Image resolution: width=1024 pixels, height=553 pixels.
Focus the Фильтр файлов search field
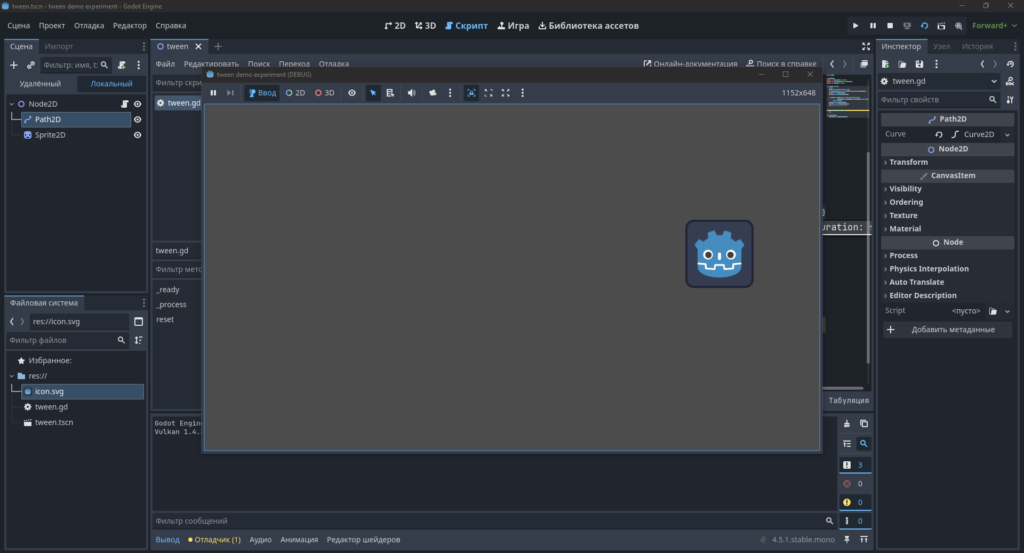click(67, 340)
